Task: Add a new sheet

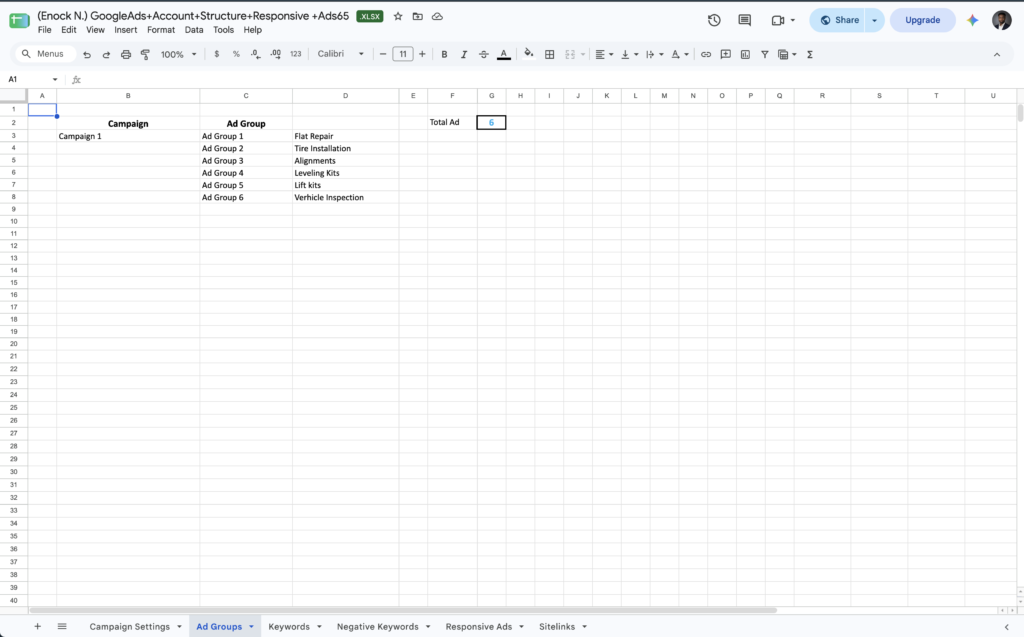Action: click(x=37, y=627)
